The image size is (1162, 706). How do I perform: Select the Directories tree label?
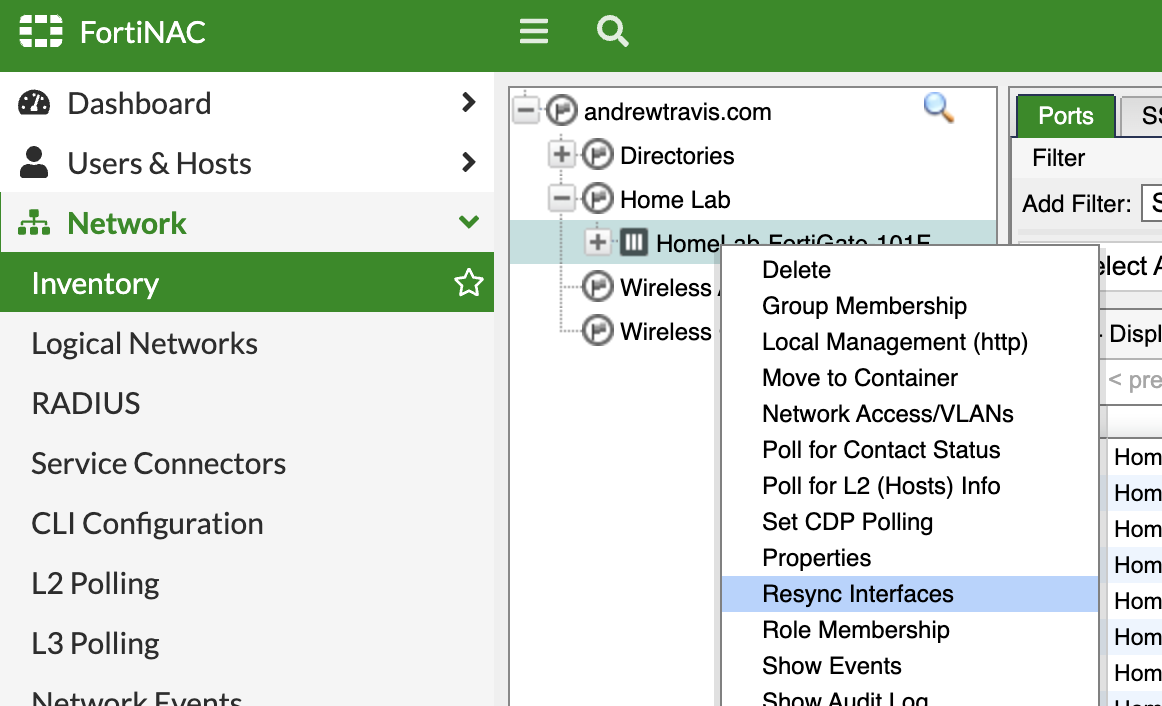point(677,156)
